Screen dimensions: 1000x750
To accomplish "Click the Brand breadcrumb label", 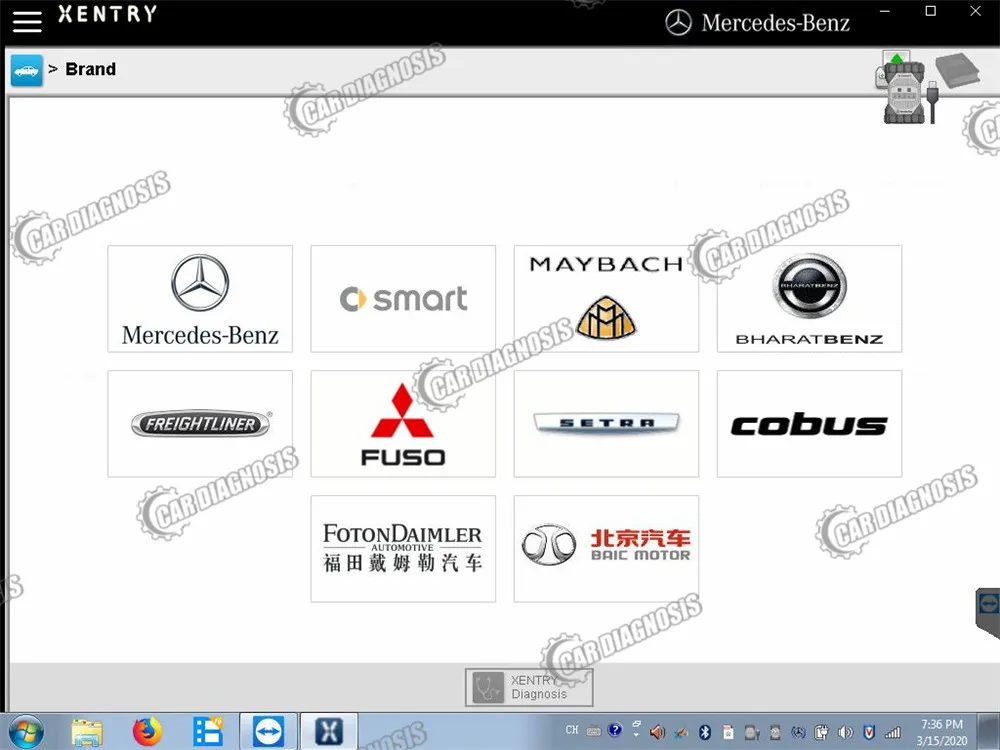I will (x=91, y=69).
